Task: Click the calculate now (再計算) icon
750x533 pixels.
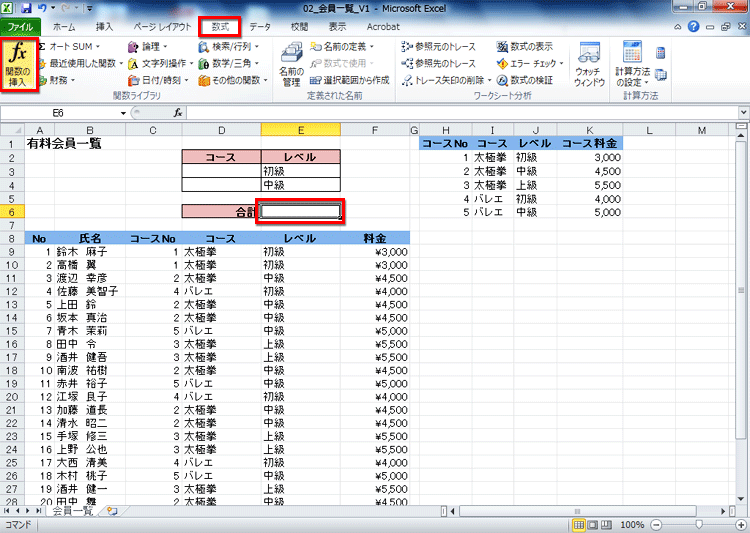Action: tap(661, 52)
